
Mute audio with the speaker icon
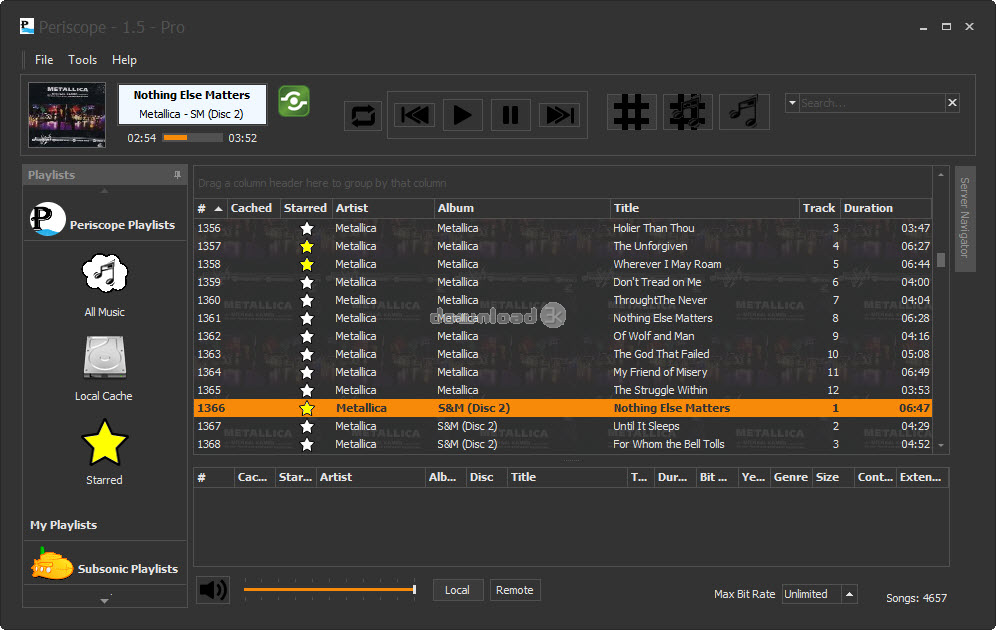[x=213, y=590]
